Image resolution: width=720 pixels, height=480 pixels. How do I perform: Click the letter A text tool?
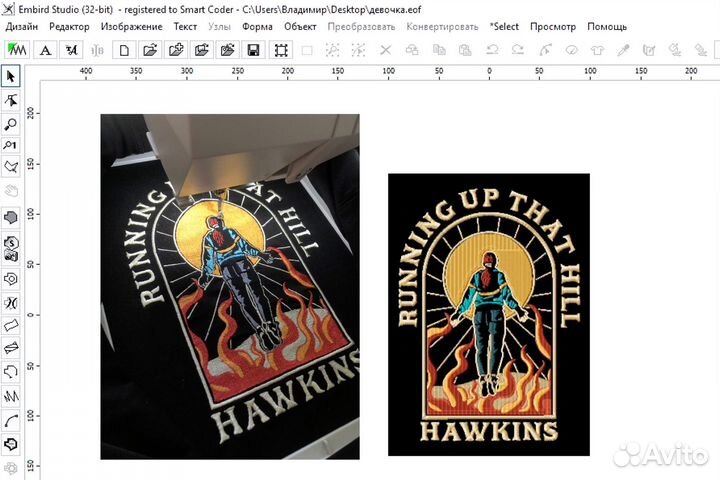pyautogui.click(x=46, y=50)
